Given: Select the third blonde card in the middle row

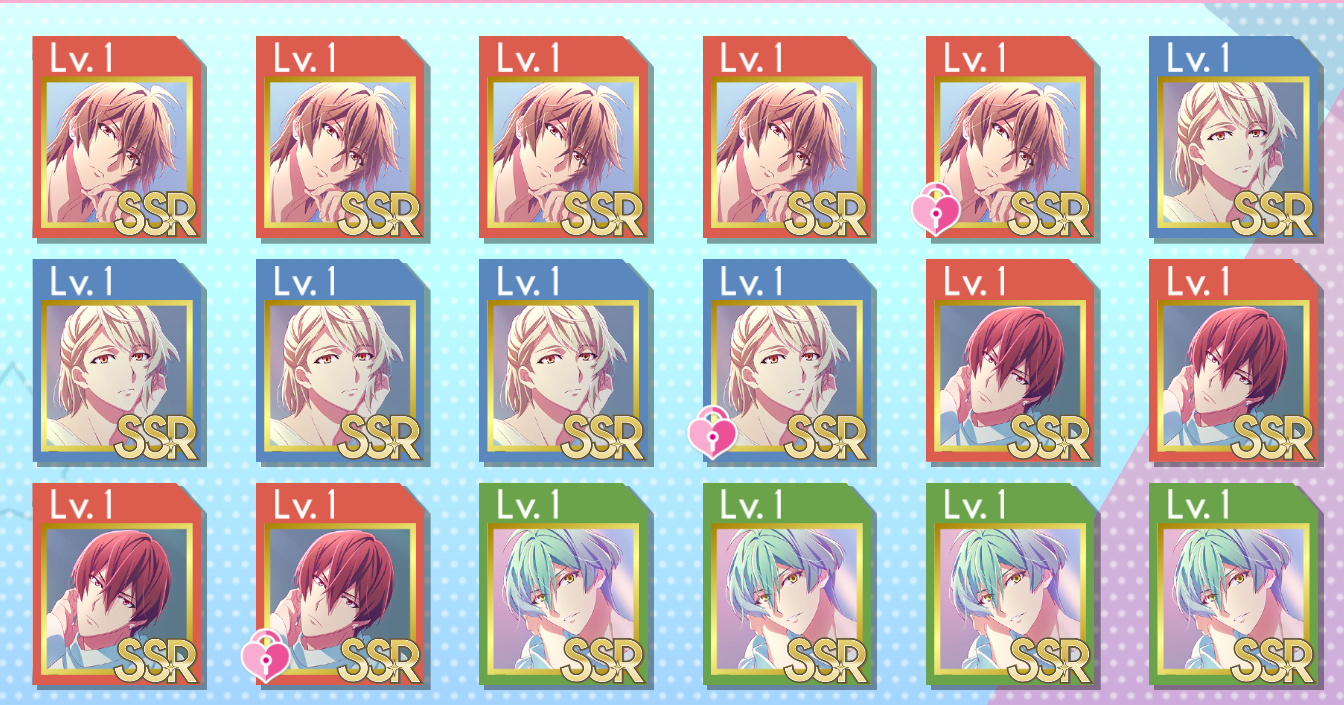Looking at the screenshot, I should (x=564, y=361).
